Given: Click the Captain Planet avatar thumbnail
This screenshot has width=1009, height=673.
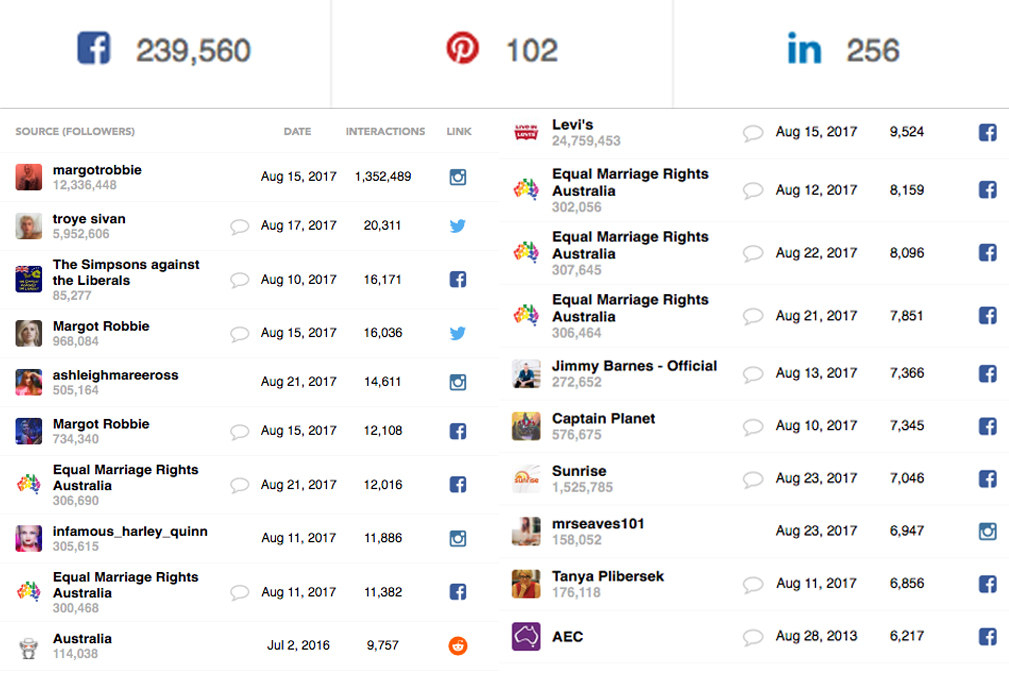Looking at the screenshot, I should pos(526,426).
